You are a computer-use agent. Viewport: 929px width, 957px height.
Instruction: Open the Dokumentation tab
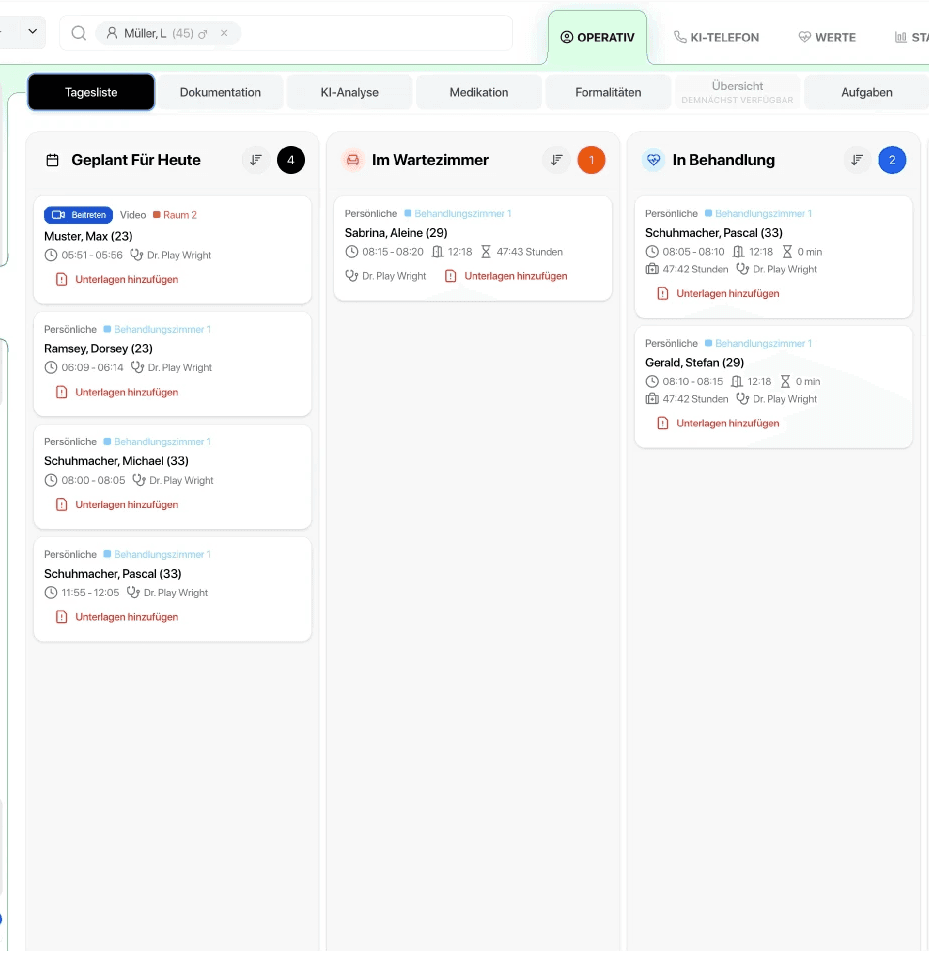220,92
